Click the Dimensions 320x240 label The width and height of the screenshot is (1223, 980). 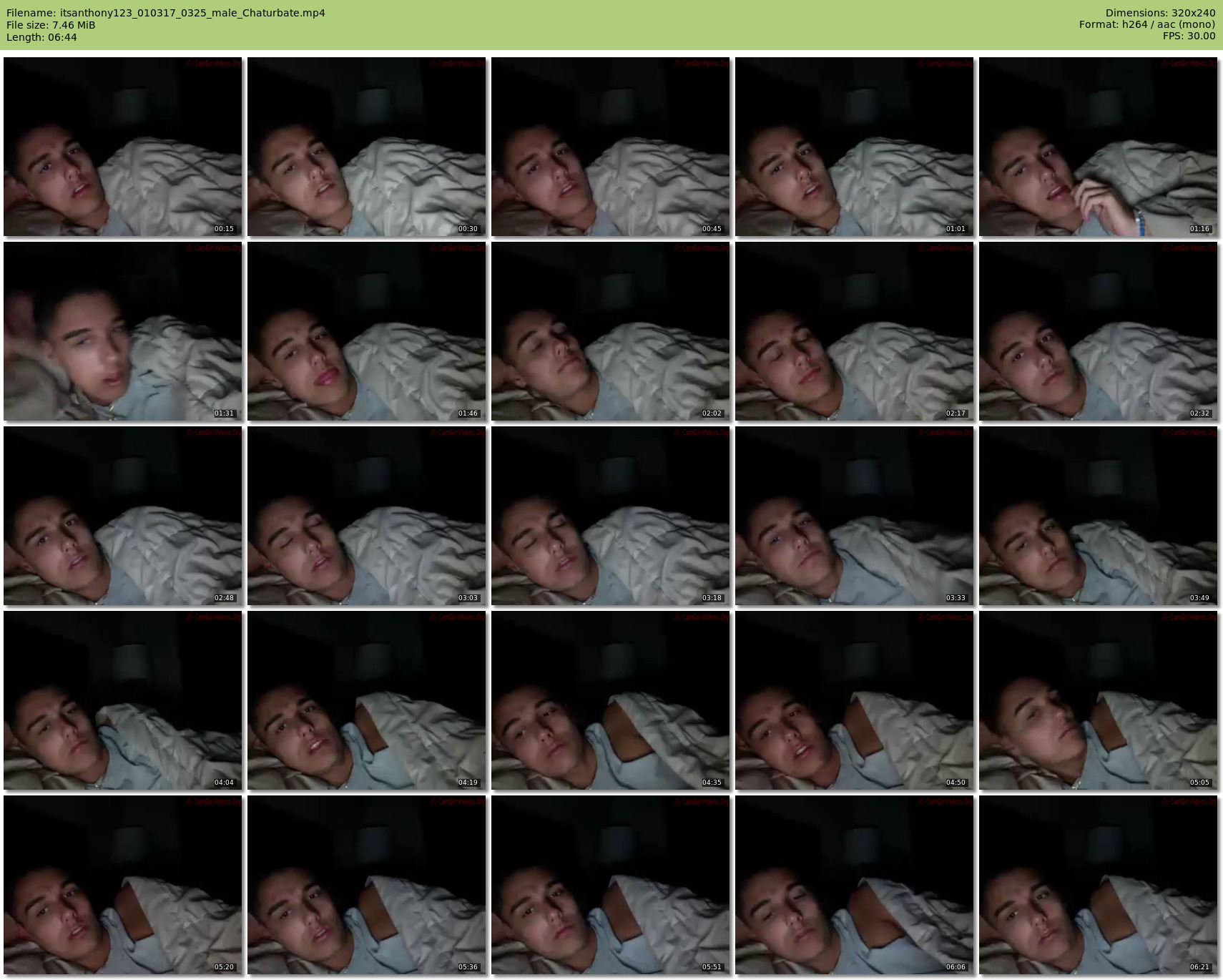tap(1160, 13)
